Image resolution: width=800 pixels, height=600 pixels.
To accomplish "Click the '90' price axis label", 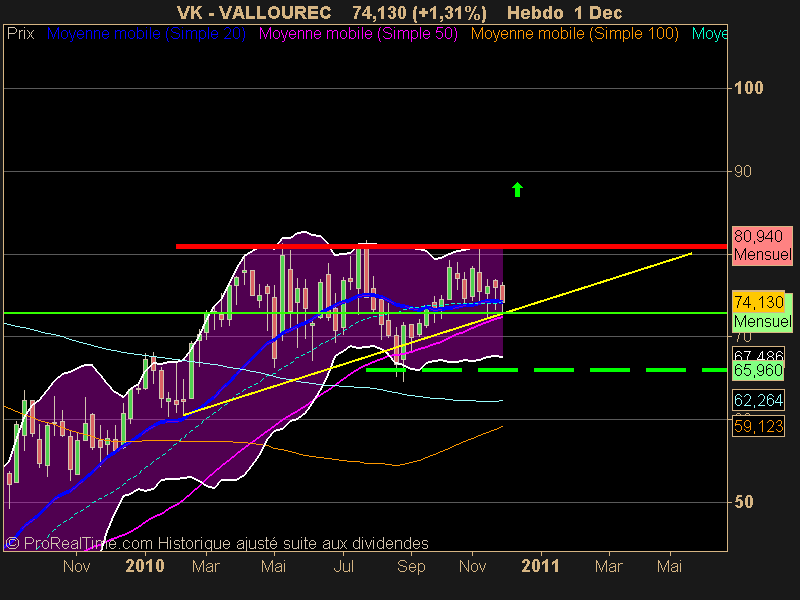I will (743, 171).
